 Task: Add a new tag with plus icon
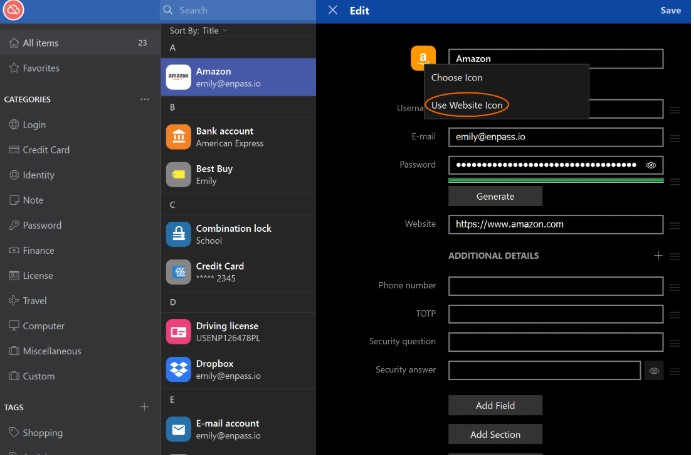(x=144, y=407)
